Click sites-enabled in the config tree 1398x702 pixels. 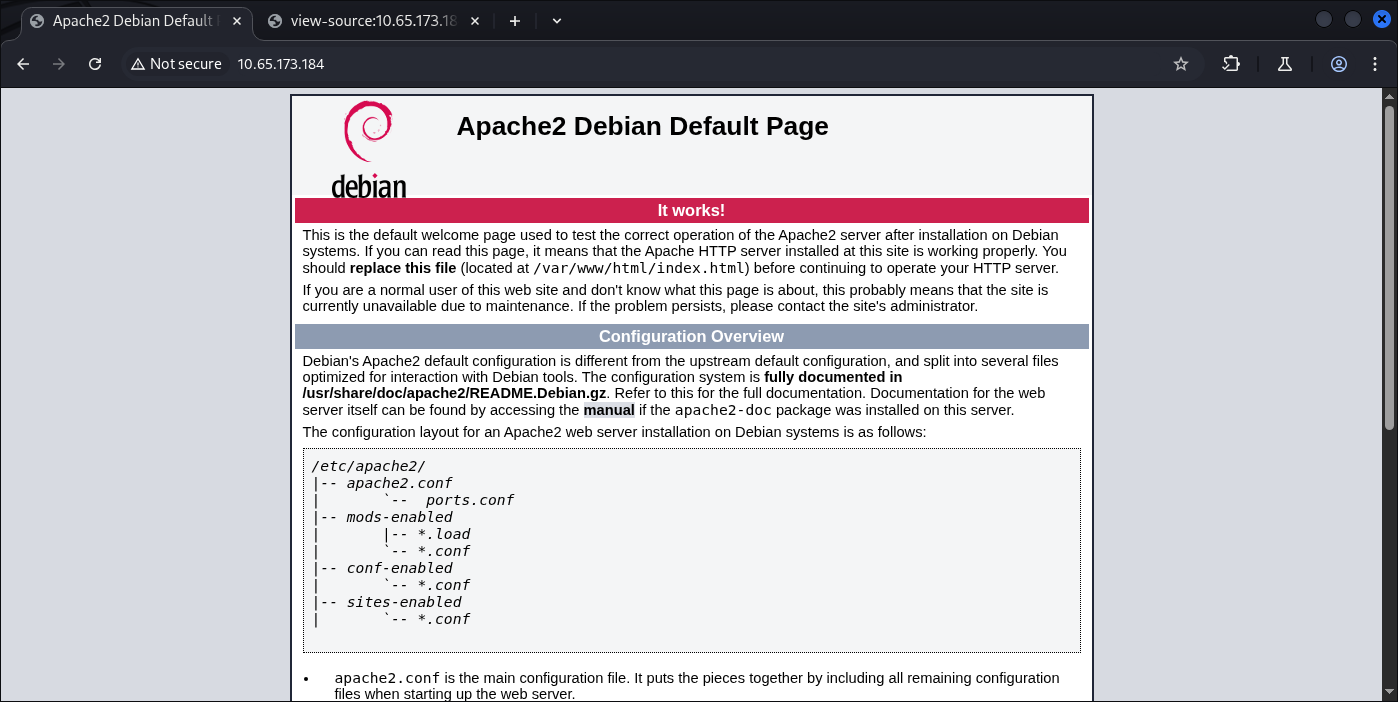click(404, 602)
